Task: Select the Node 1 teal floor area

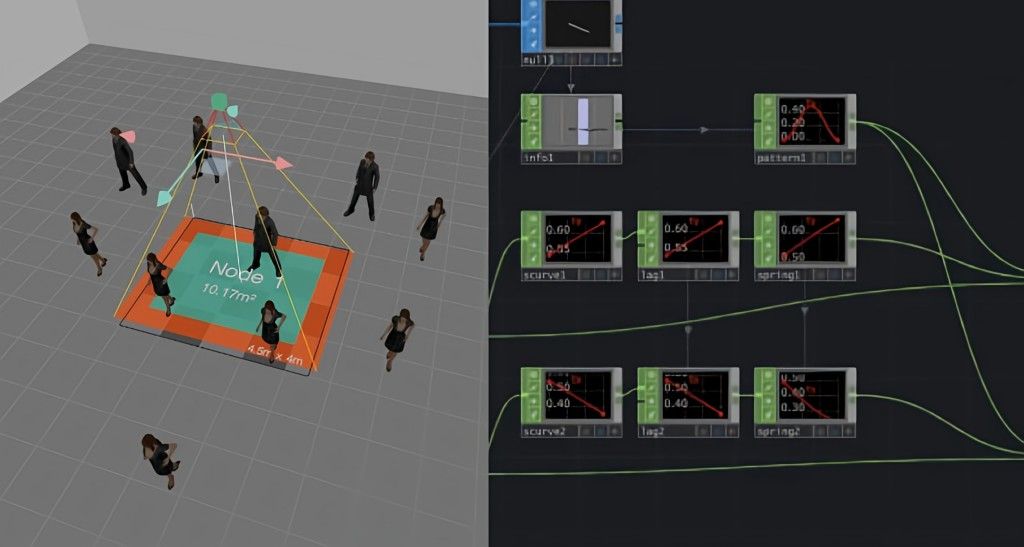Action: (238, 281)
